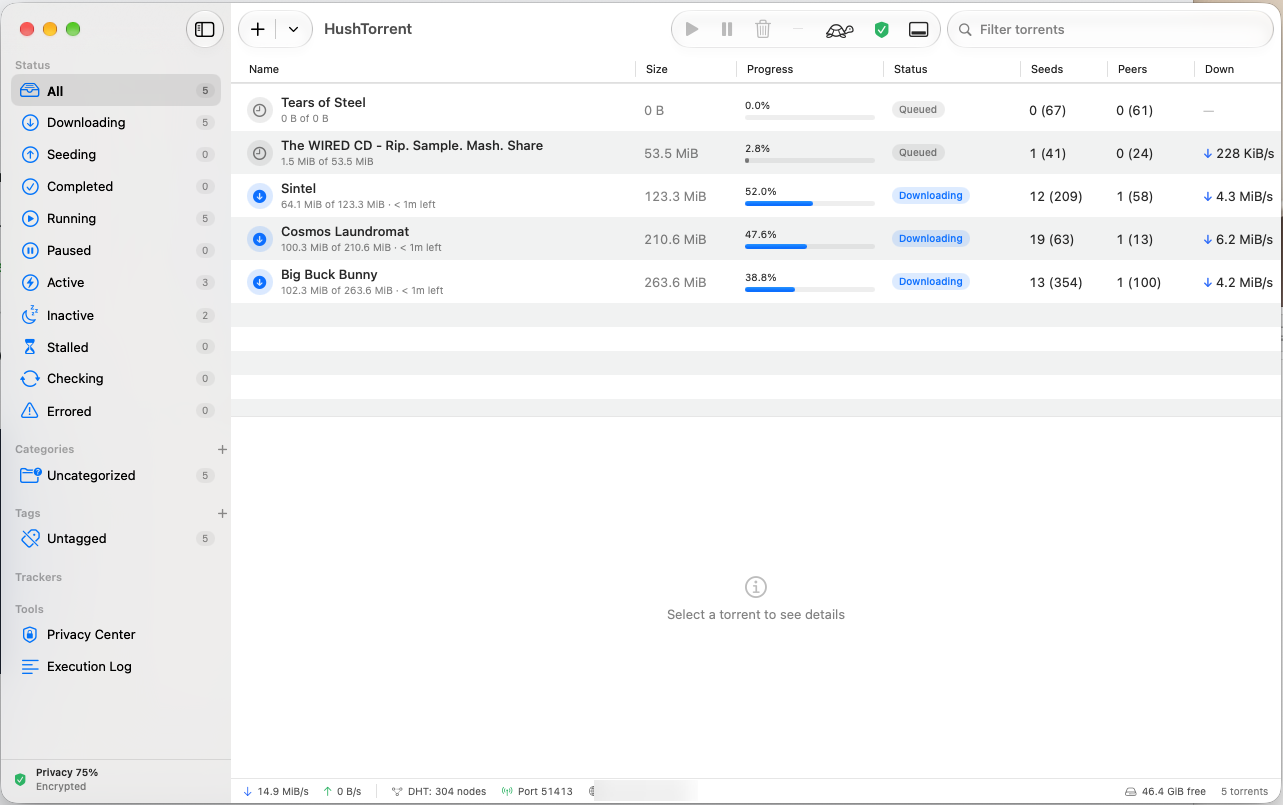Select the Uncategorized category
The width and height of the screenshot is (1283, 805).
click(116, 476)
